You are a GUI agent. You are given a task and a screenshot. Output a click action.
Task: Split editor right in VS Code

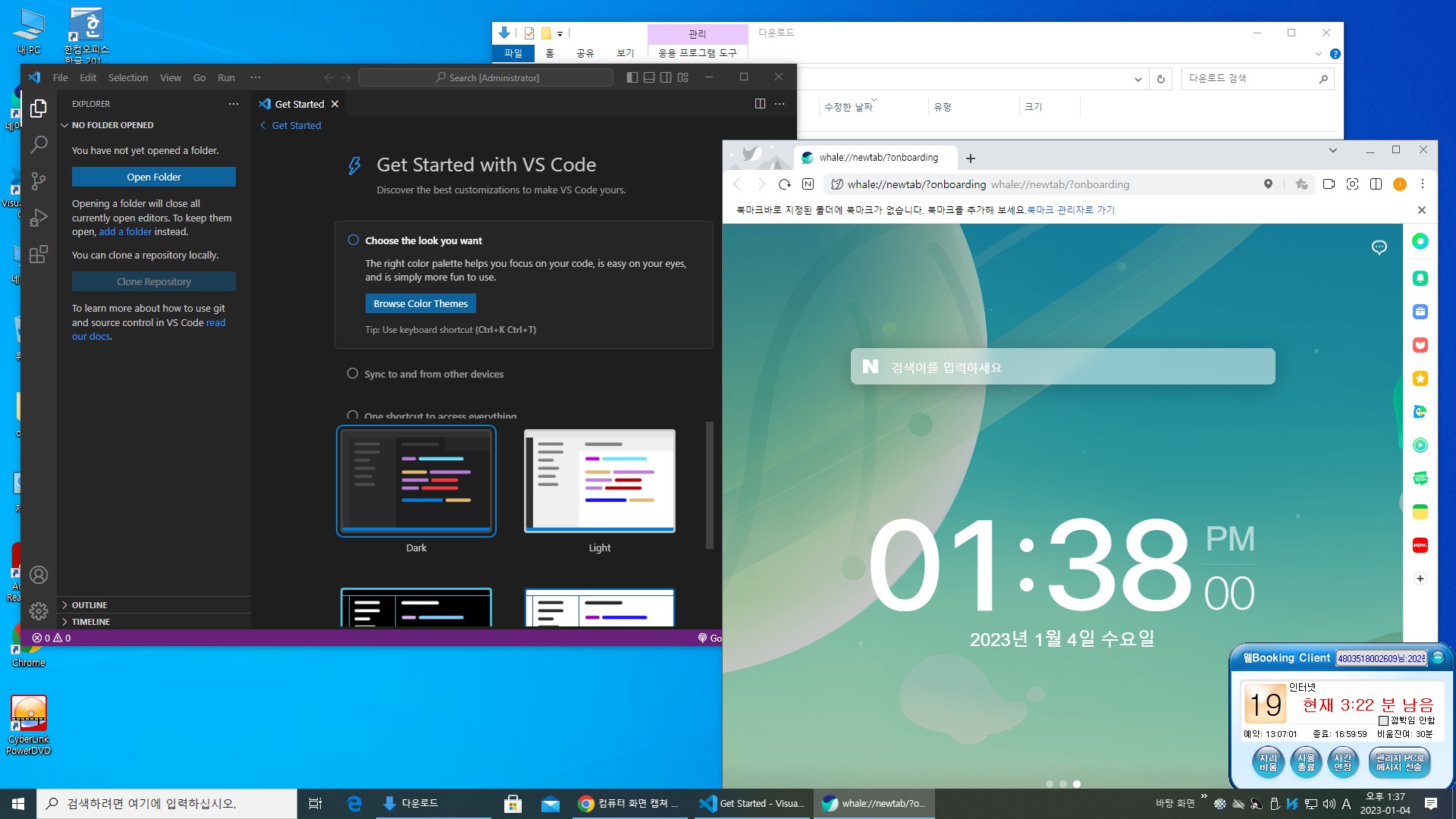point(760,104)
